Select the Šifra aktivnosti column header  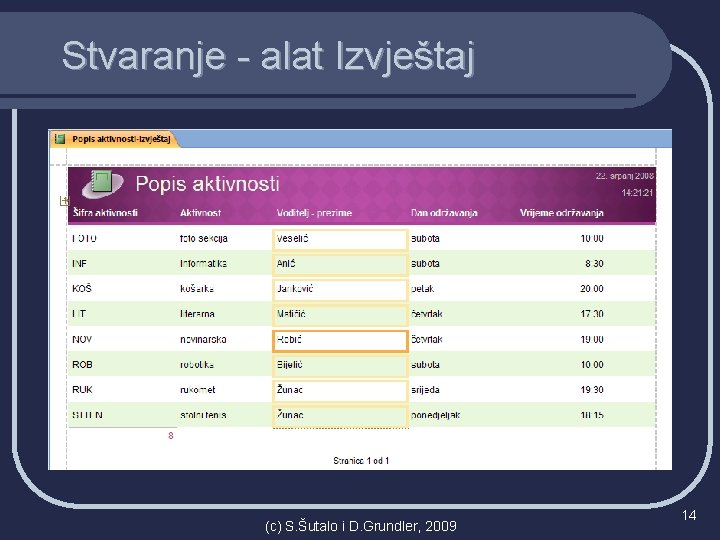tap(105, 213)
